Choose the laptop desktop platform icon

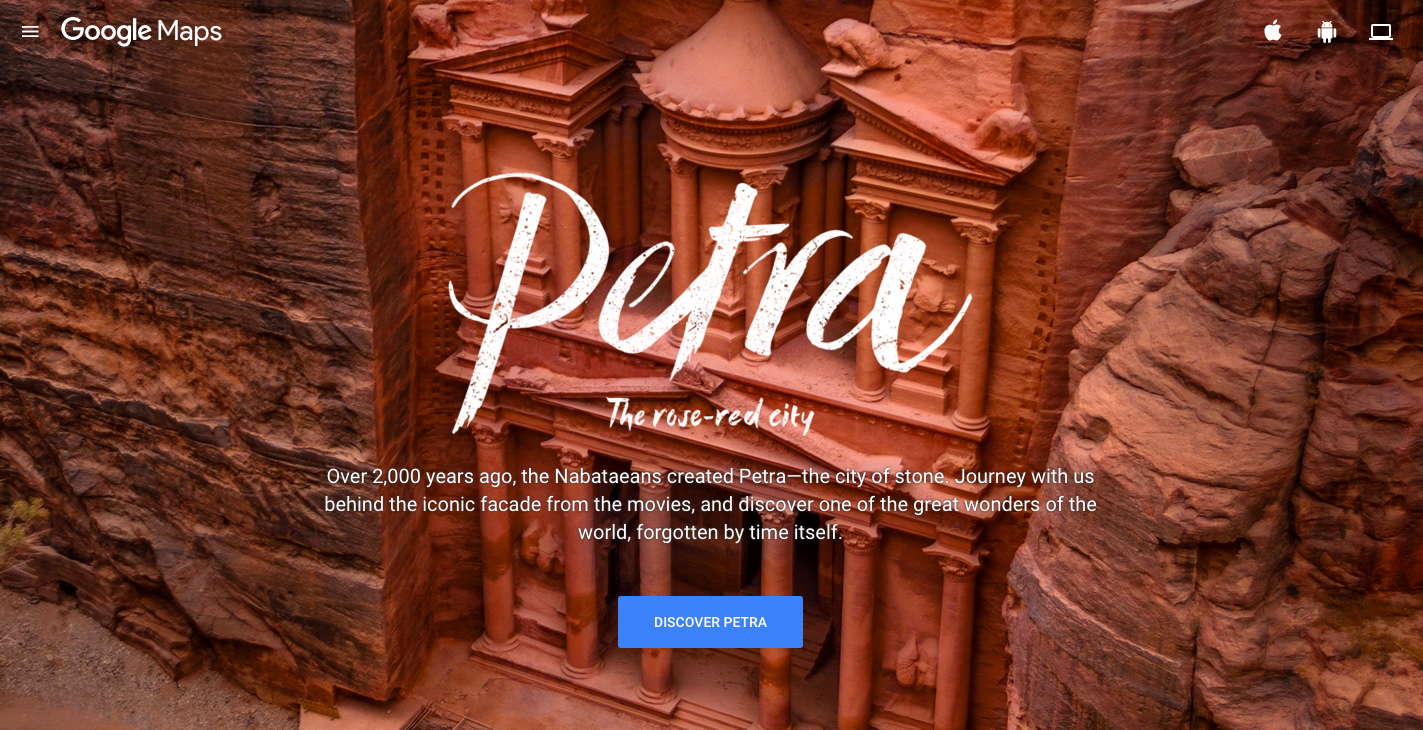[x=1381, y=32]
